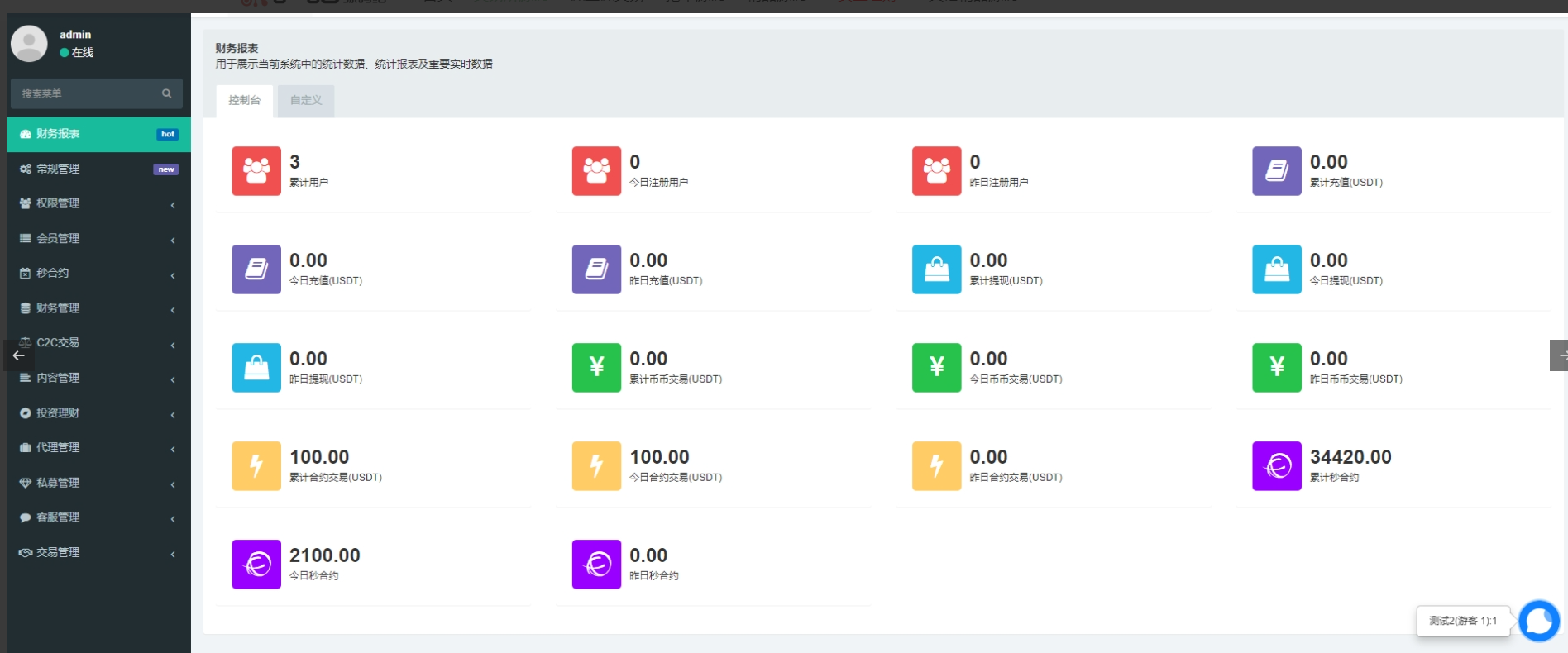This screenshot has width=1568, height=653.
Task: Expand the 权限管理 sidebar menu
Action: 95,203
